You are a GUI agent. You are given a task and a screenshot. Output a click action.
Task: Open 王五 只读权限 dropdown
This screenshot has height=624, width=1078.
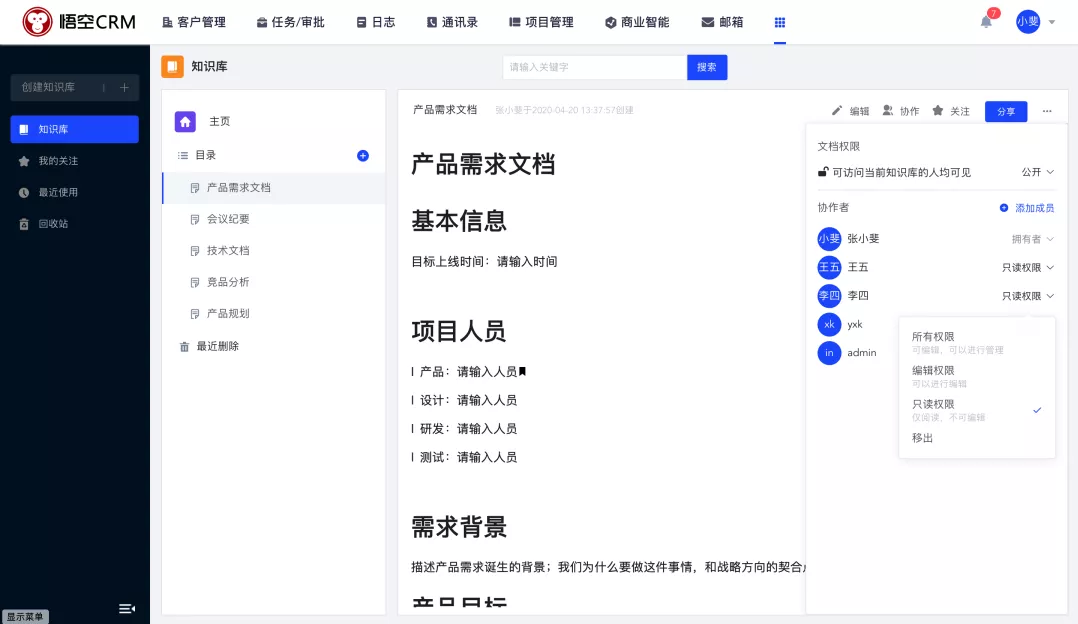click(1028, 268)
